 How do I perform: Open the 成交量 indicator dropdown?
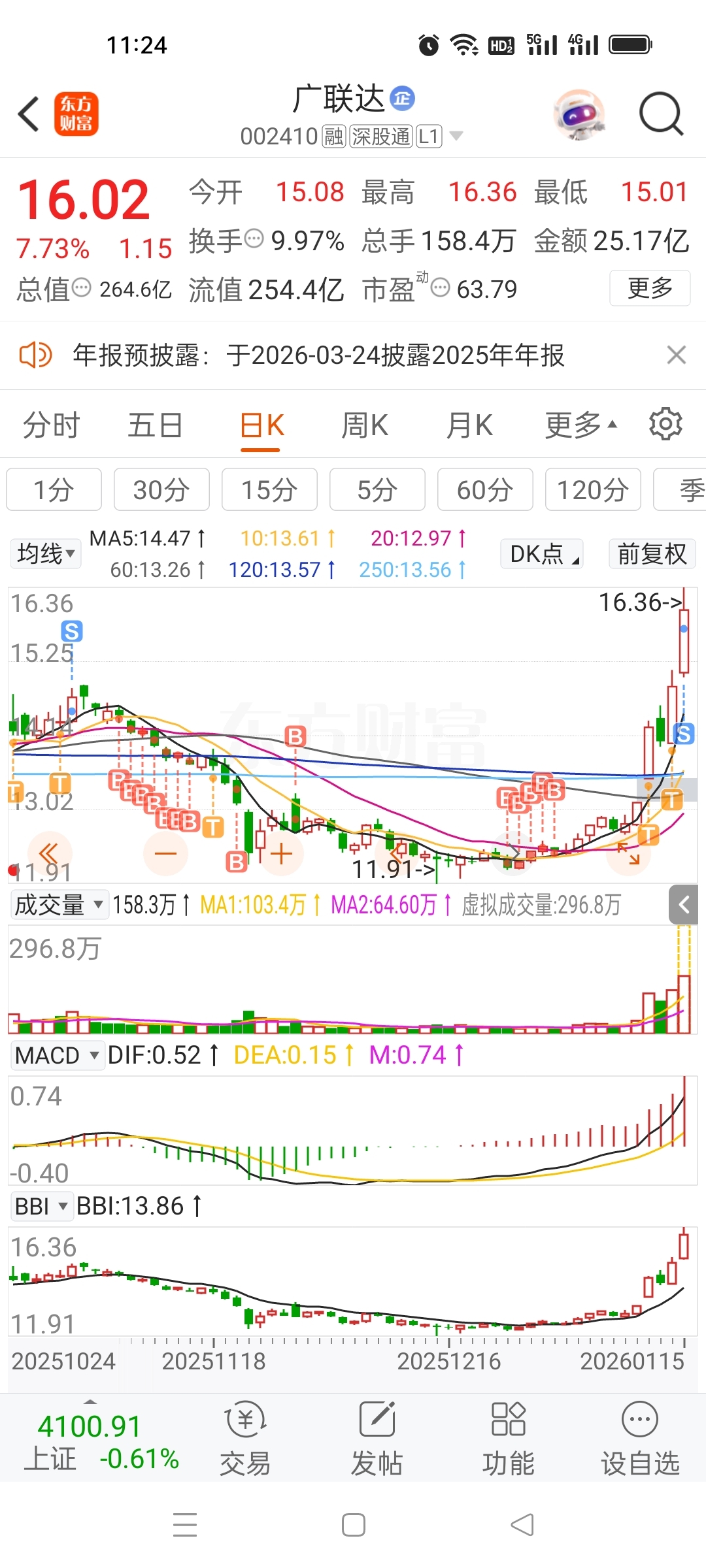[x=59, y=905]
